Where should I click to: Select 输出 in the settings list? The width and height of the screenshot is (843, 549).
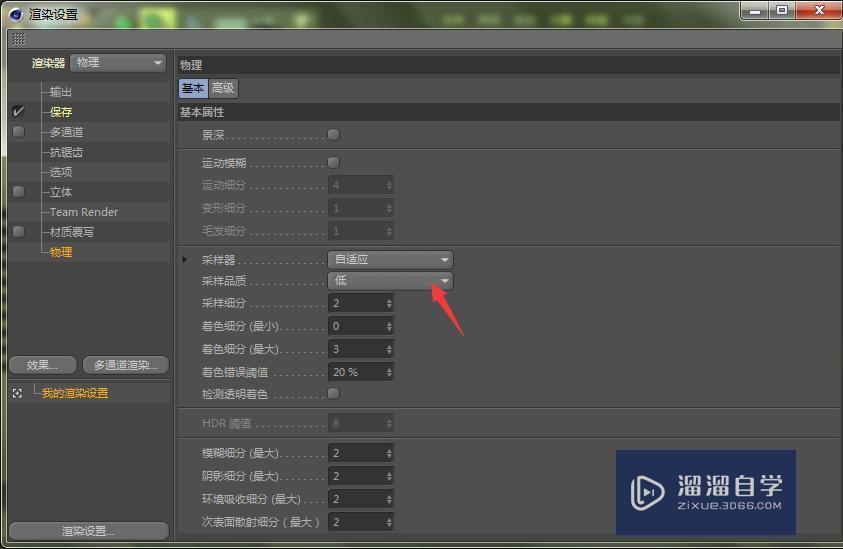(61, 92)
